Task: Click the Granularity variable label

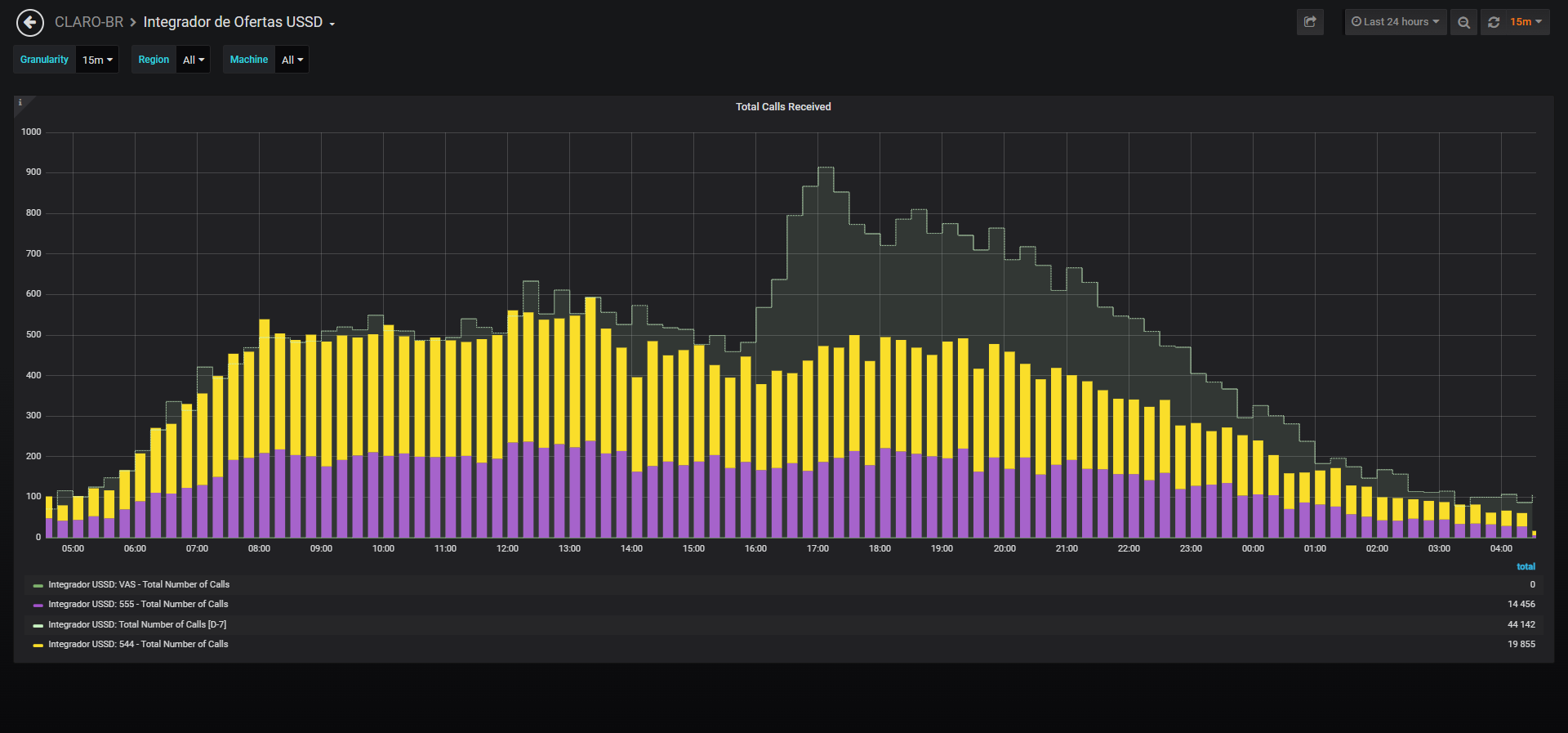Action: point(45,60)
